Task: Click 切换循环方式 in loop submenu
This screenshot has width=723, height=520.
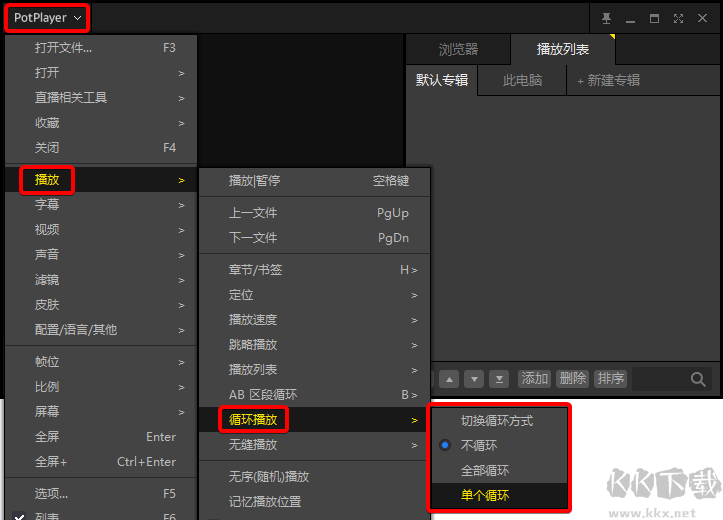Action: (x=499, y=421)
